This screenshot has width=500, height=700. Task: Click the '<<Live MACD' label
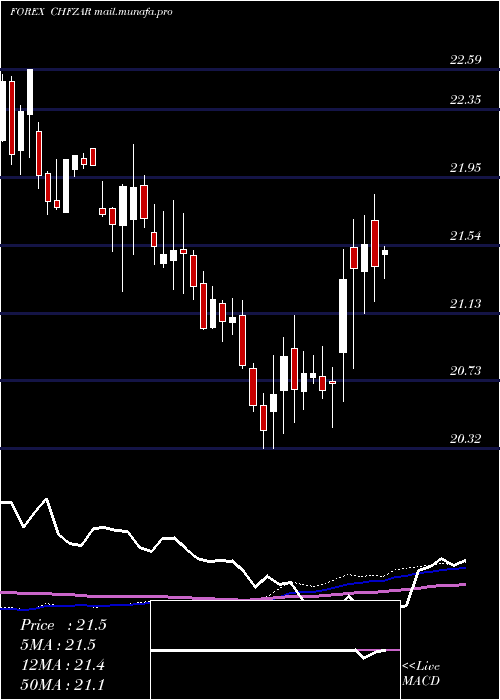point(421,673)
